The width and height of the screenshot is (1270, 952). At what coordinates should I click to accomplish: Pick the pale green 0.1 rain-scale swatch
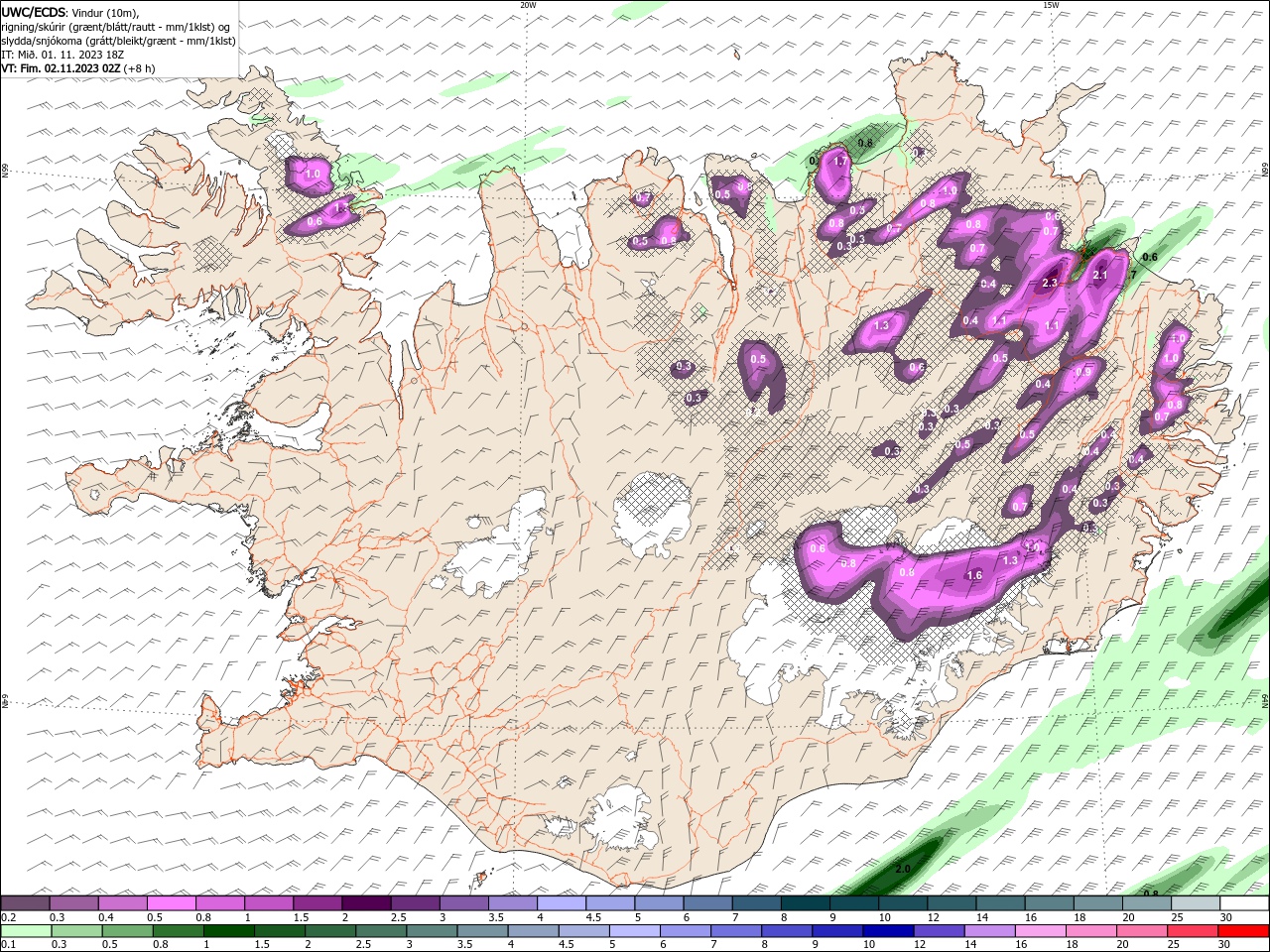(26, 931)
